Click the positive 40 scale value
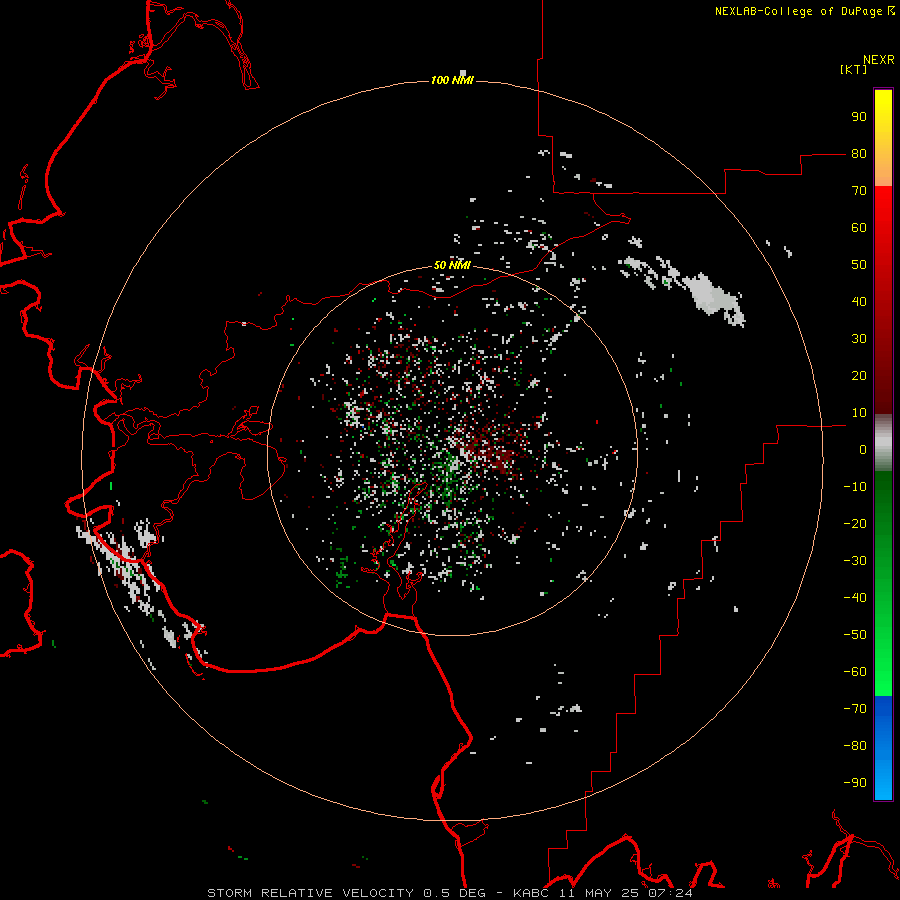The height and width of the screenshot is (900, 900). point(859,302)
